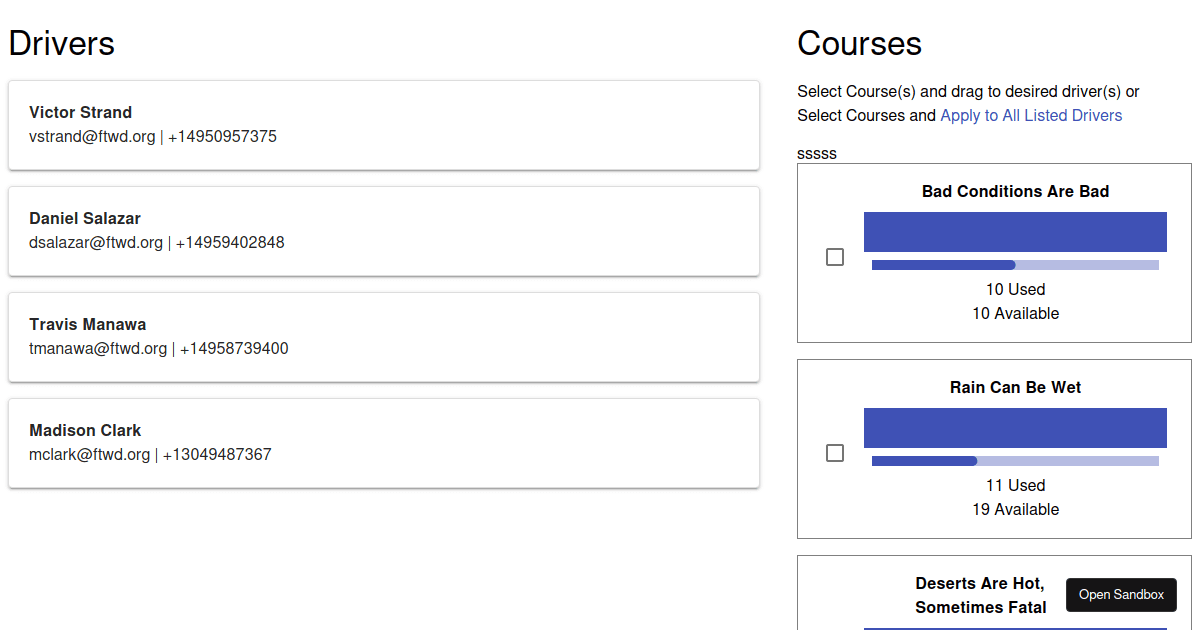1200x630 pixels.
Task: Click the Bad Conditions blue course banner
Action: pyautogui.click(x=1015, y=232)
